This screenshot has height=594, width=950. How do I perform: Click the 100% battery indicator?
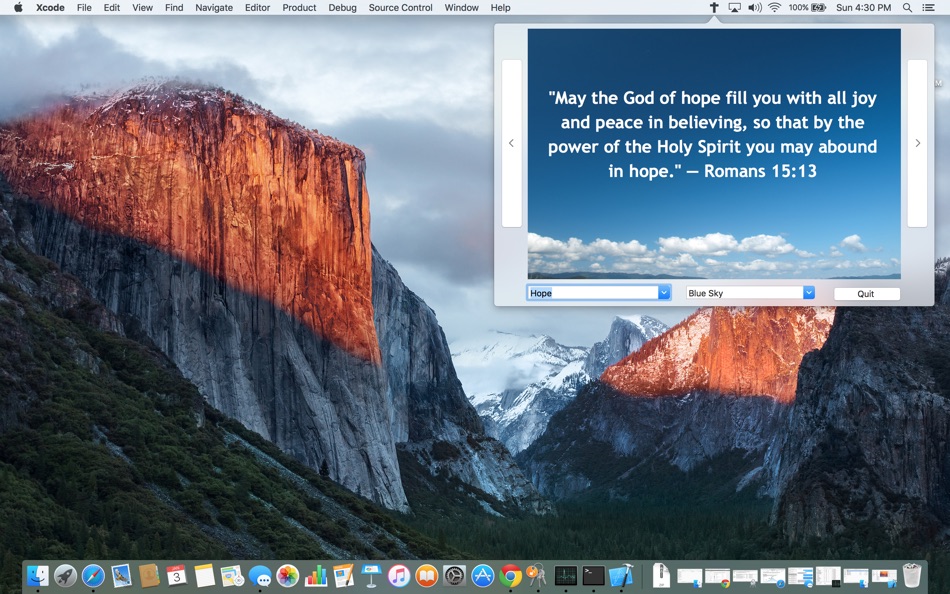[x=807, y=7]
